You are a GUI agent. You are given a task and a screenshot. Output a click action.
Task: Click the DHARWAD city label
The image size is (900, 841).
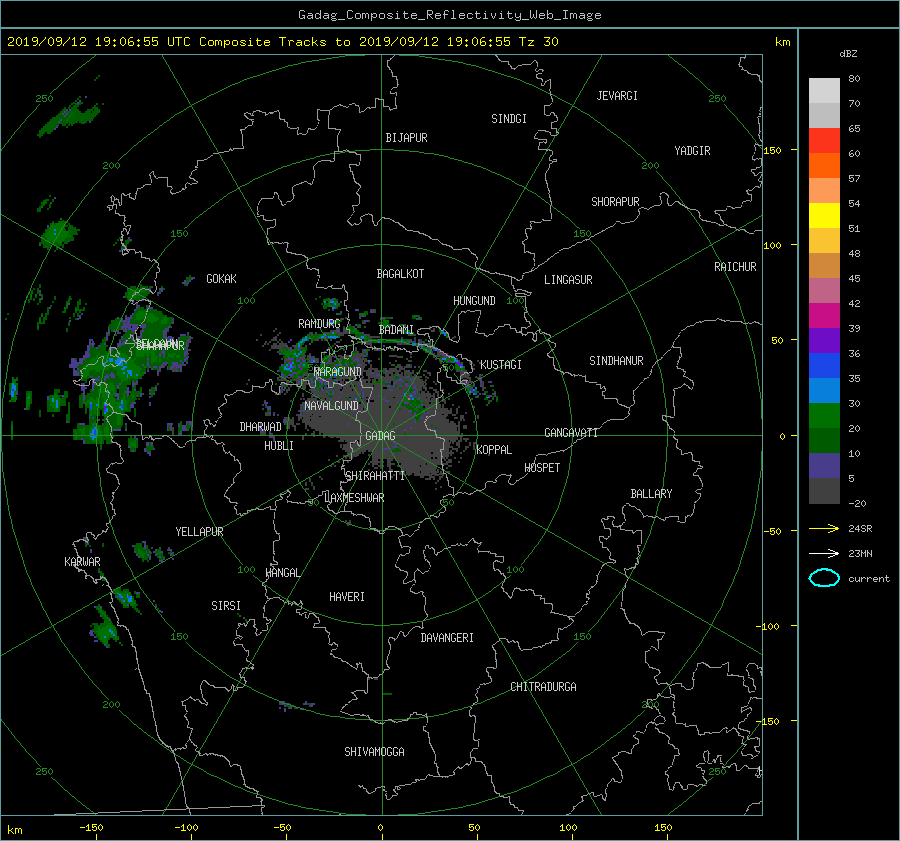click(x=260, y=427)
